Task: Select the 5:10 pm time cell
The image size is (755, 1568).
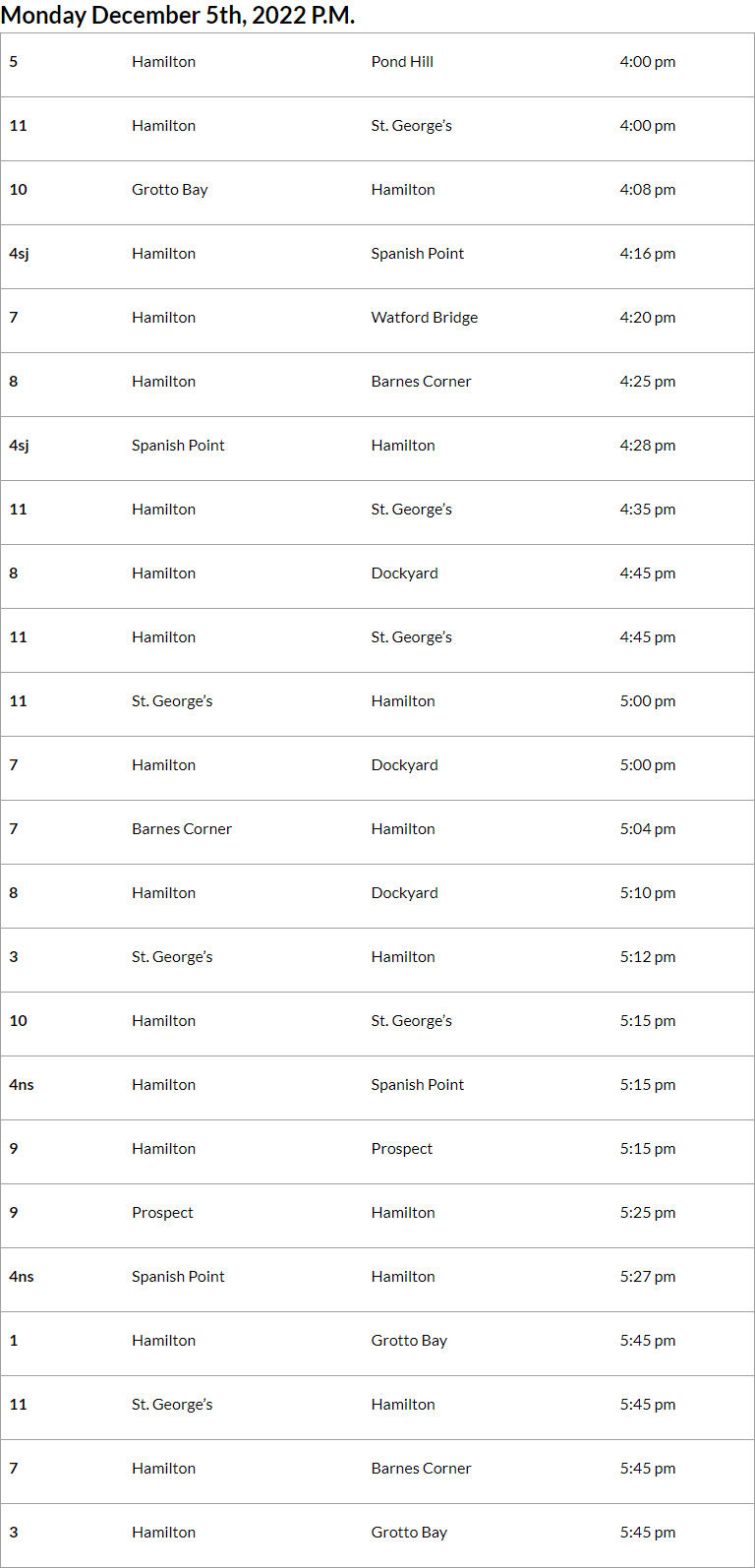Action: [647, 893]
